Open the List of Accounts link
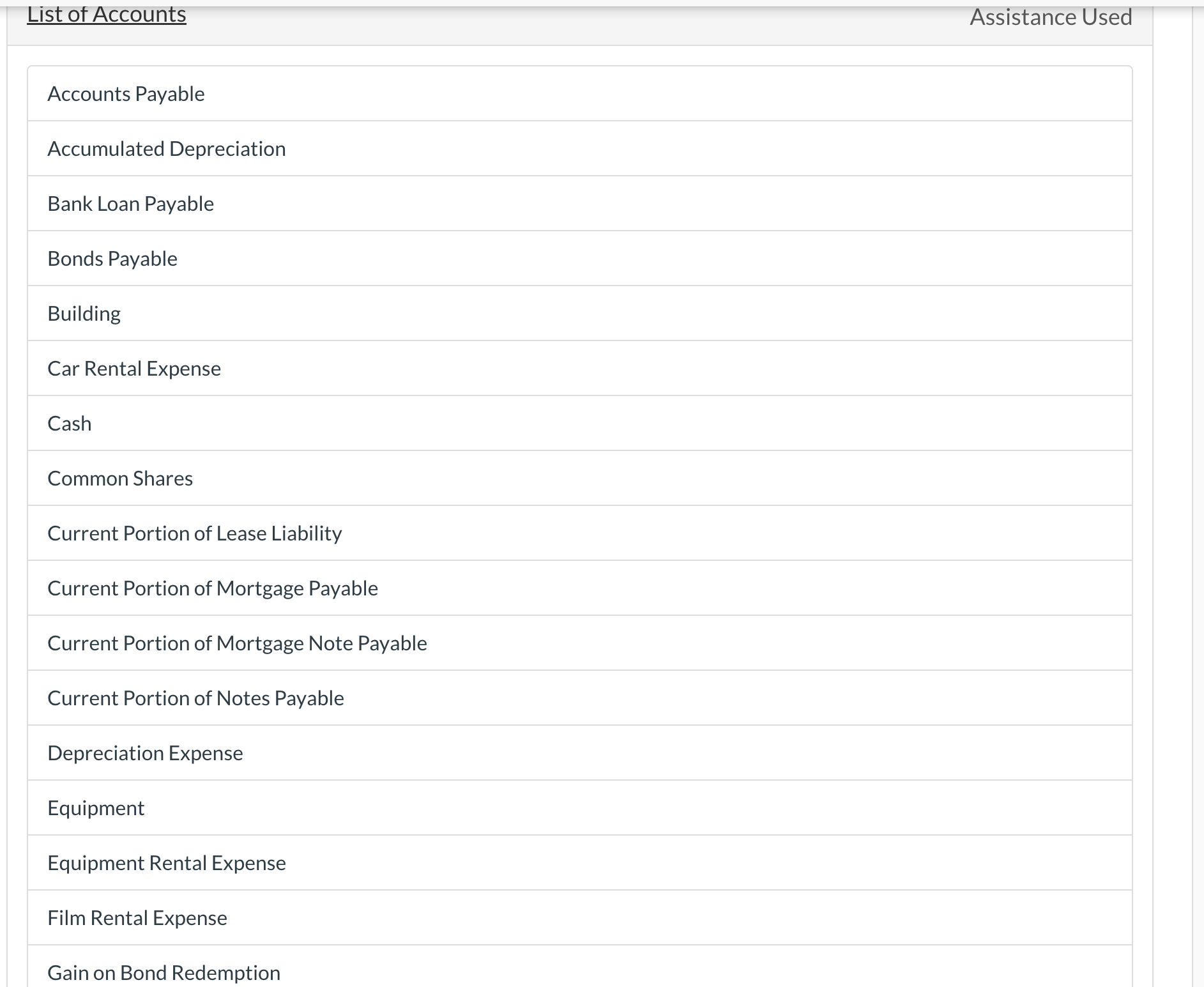Viewport: 1204px width, 987px height. point(106,14)
